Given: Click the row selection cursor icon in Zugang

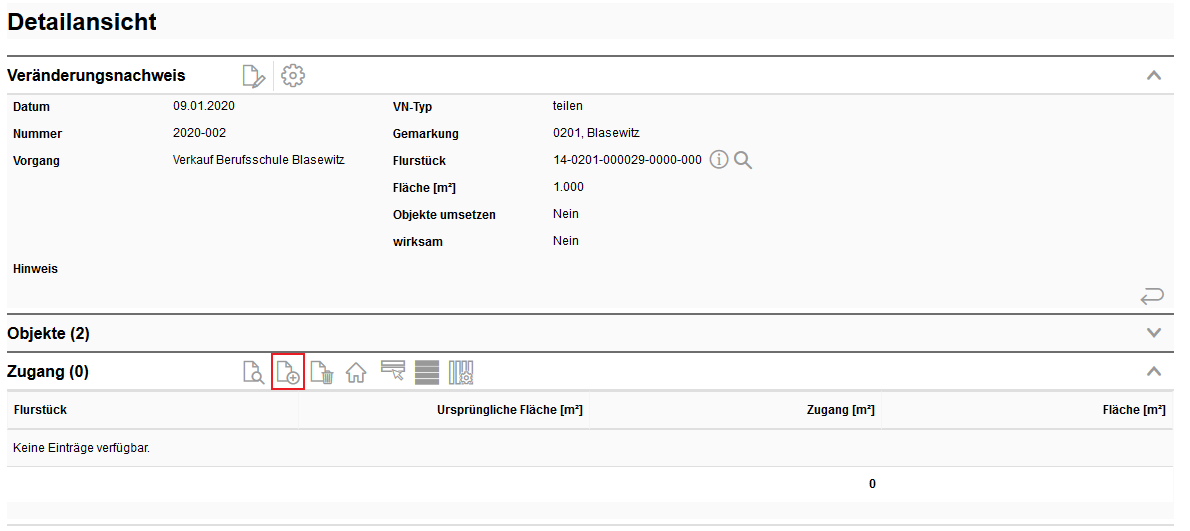Looking at the screenshot, I should click(391, 372).
